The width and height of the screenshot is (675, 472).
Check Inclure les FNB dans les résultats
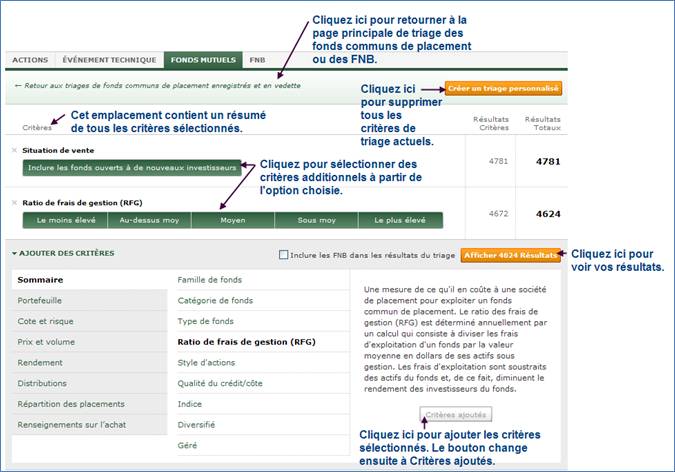[283, 255]
